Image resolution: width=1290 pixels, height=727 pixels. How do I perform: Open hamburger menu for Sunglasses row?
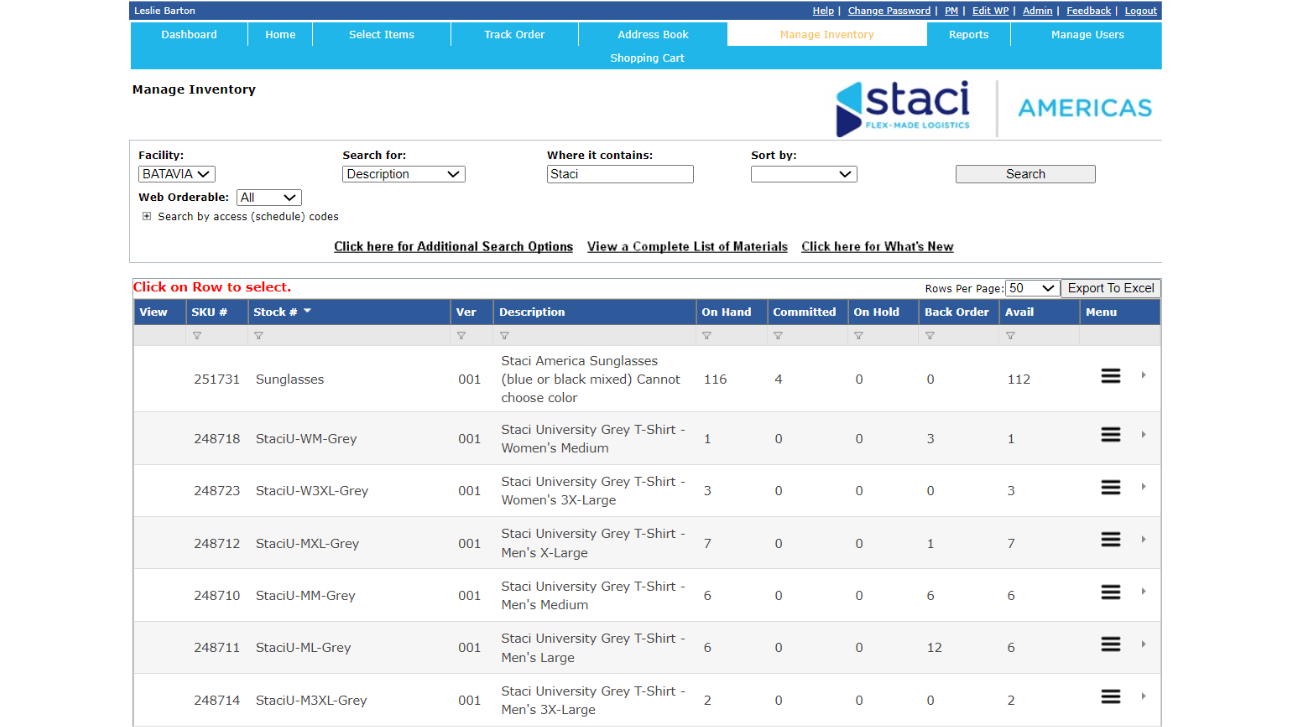[1110, 376]
